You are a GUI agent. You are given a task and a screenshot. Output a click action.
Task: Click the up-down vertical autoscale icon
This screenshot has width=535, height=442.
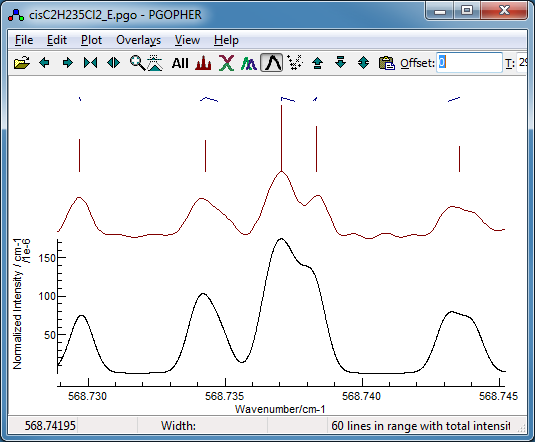pyautogui.click(x=363, y=63)
